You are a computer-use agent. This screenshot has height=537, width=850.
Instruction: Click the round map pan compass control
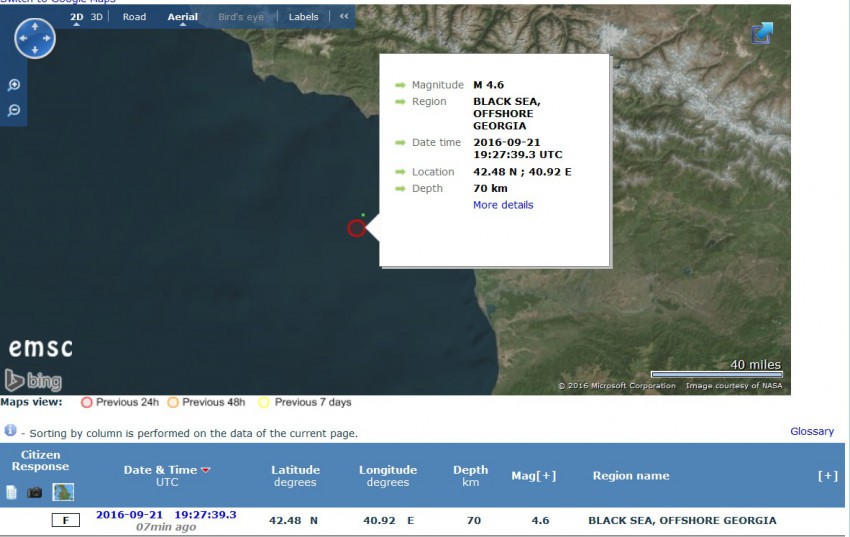(x=35, y=38)
